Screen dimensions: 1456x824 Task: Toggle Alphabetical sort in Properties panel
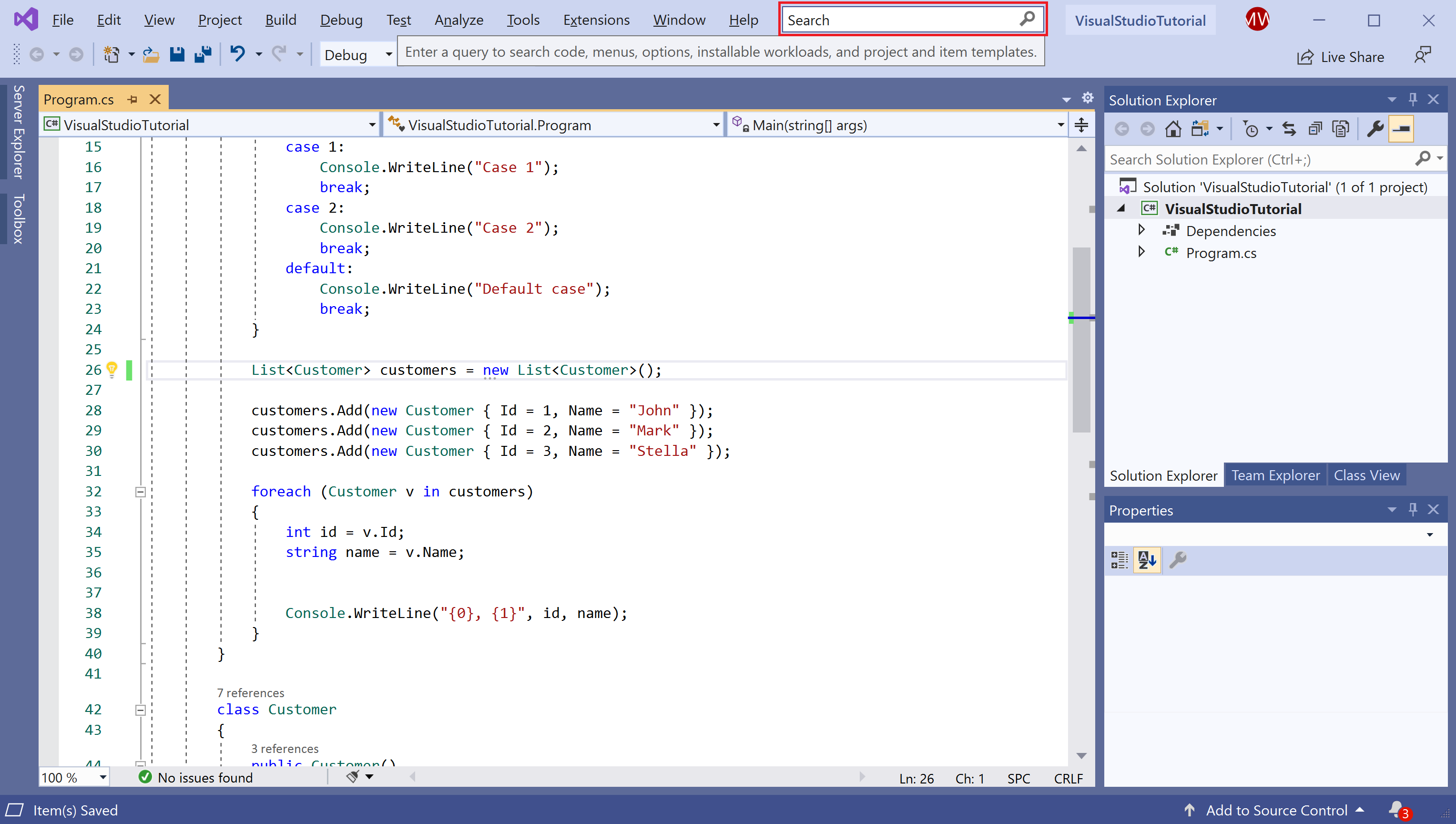pyautogui.click(x=1147, y=560)
